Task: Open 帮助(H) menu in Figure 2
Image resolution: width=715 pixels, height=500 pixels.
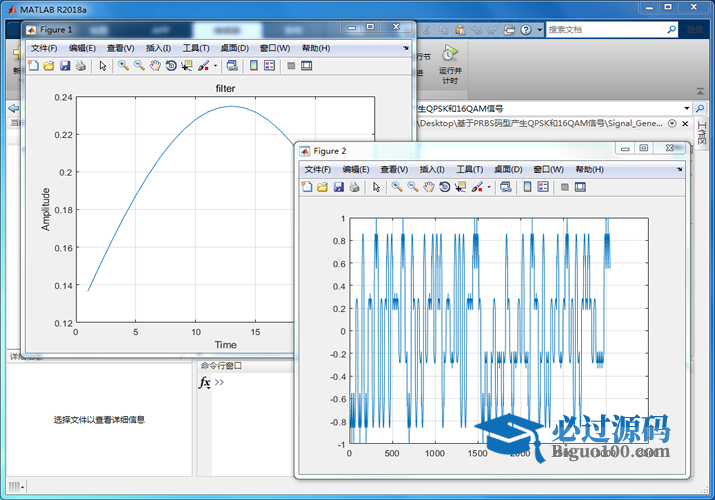Action: click(x=589, y=170)
